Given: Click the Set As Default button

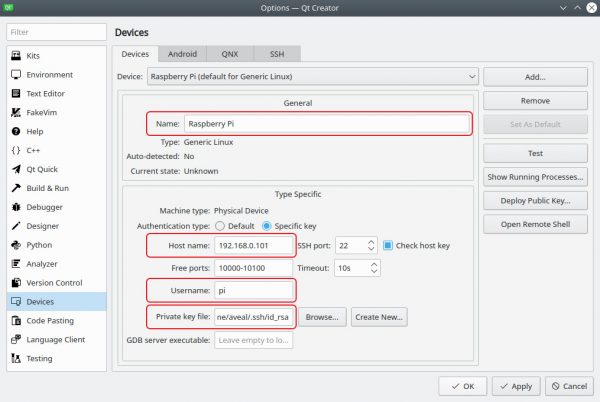Looking at the screenshot, I should (x=535, y=124).
